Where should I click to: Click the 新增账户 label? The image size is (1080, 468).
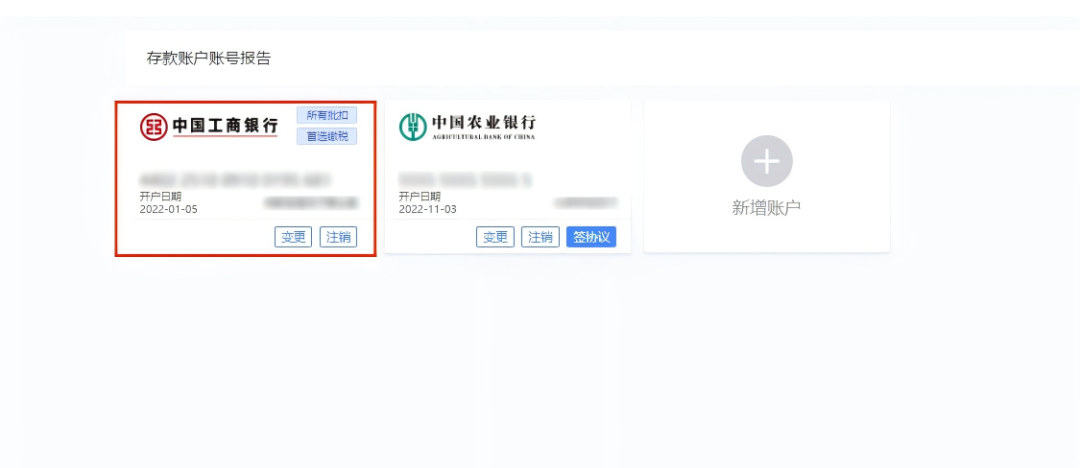[x=767, y=207]
